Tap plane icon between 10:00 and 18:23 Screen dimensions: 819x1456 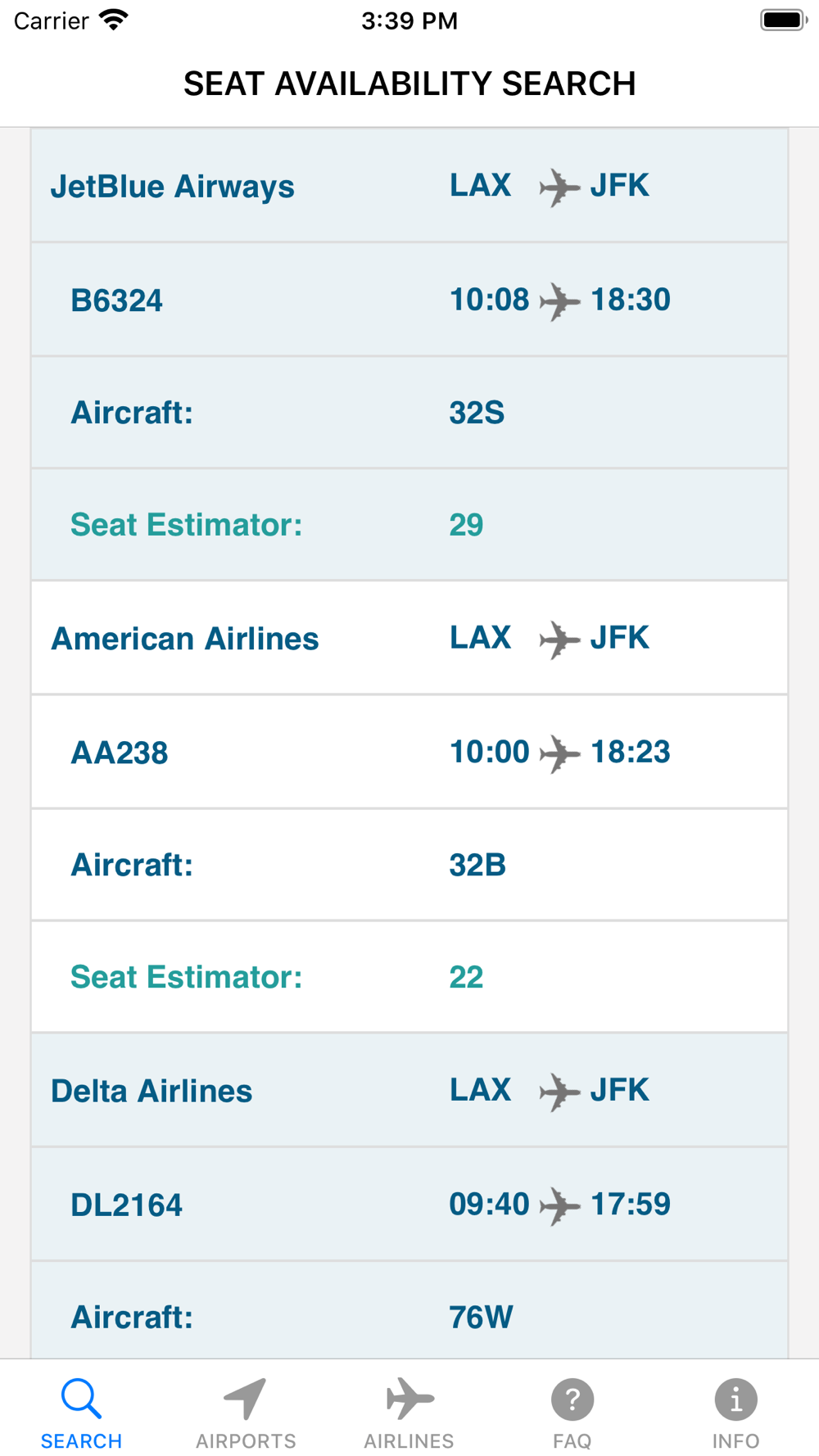click(559, 753)
